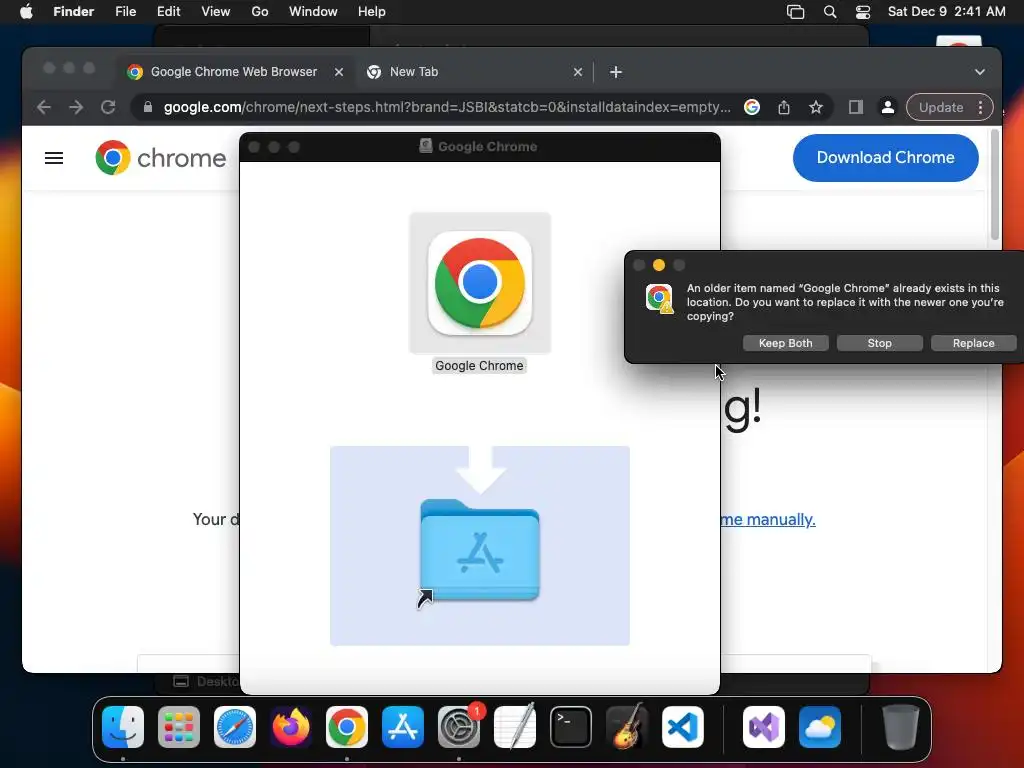Open the Finder menu
The width and height of the screenshot is (1024, 768).
(73, 12)
